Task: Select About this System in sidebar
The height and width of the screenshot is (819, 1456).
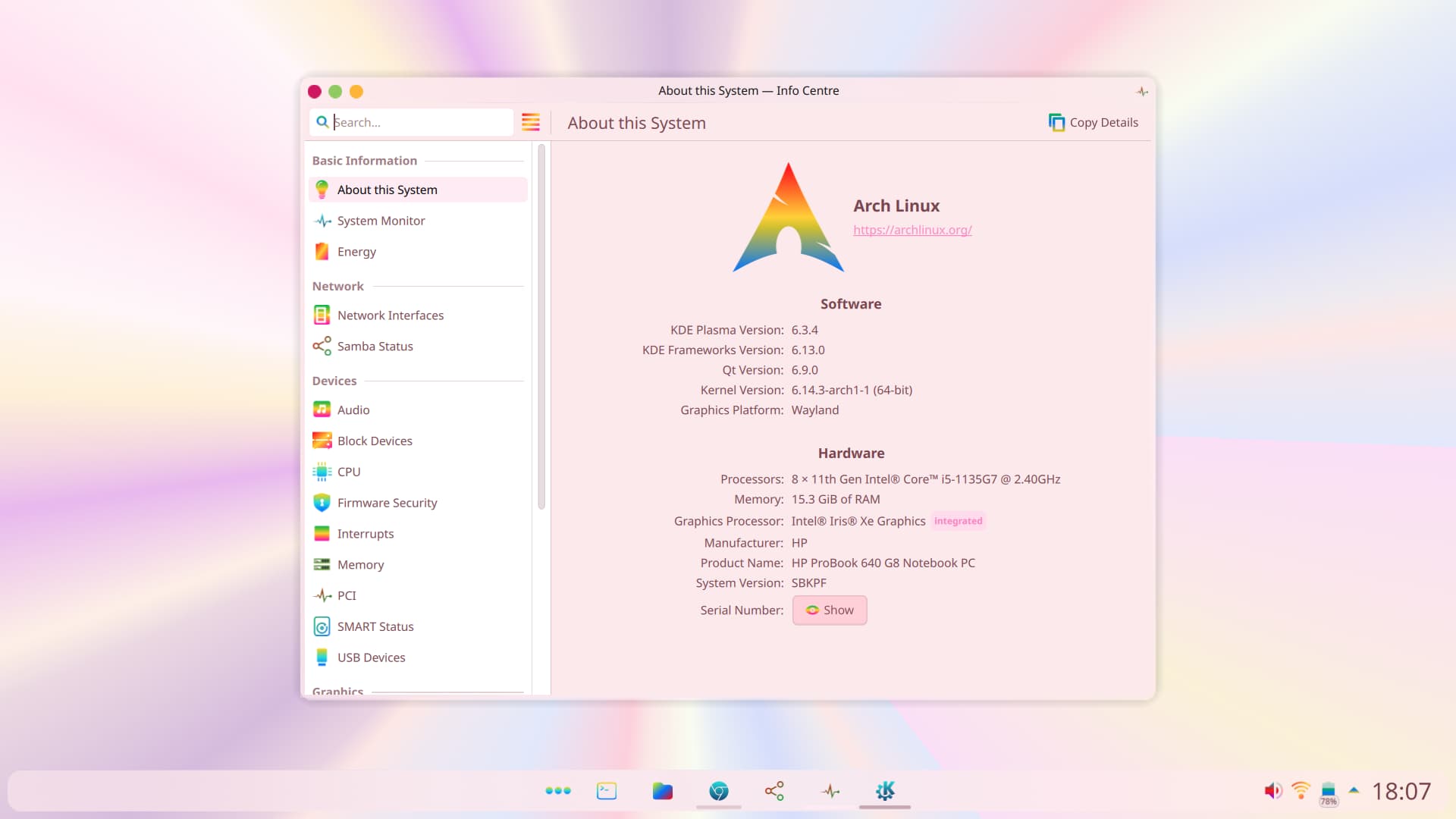Action: (x=418, y=190)
